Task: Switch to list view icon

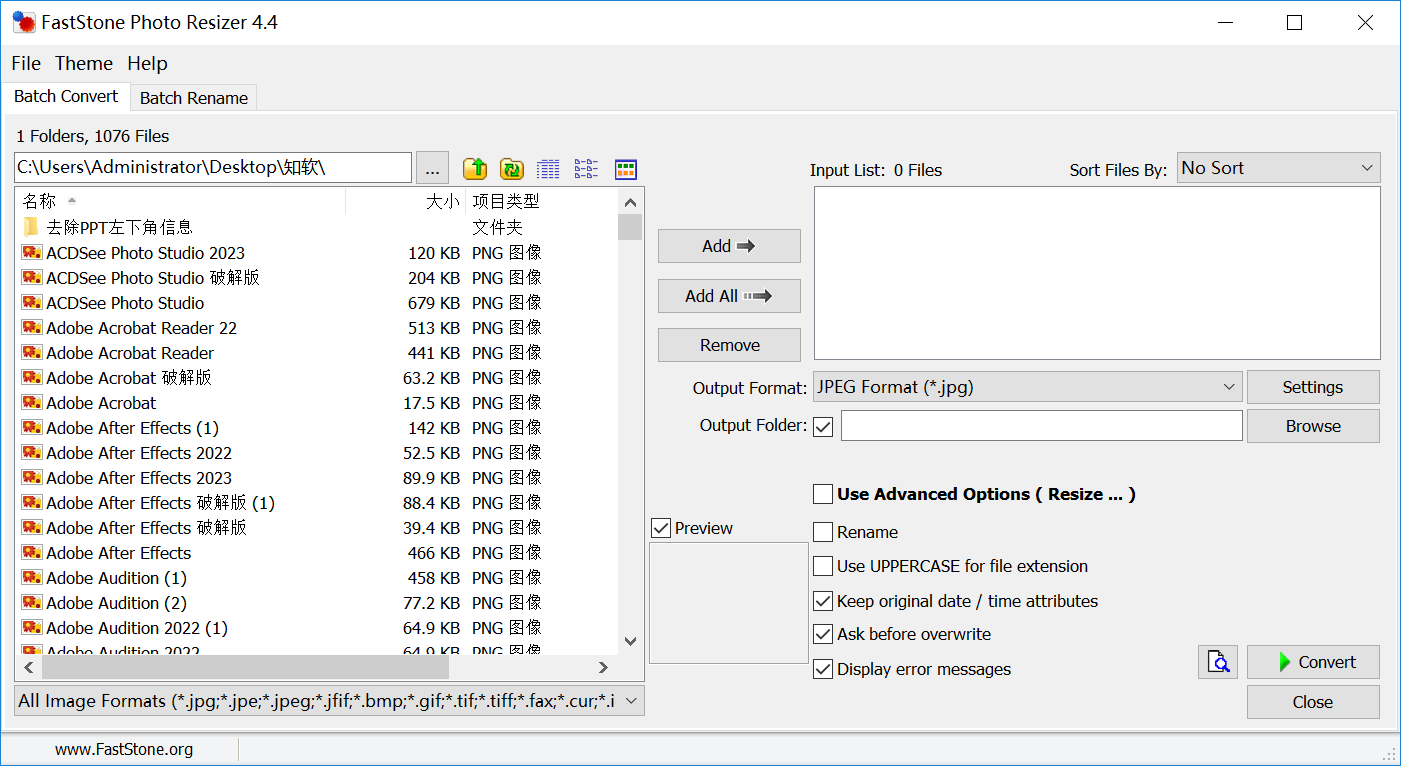Action: click(587, 168)
